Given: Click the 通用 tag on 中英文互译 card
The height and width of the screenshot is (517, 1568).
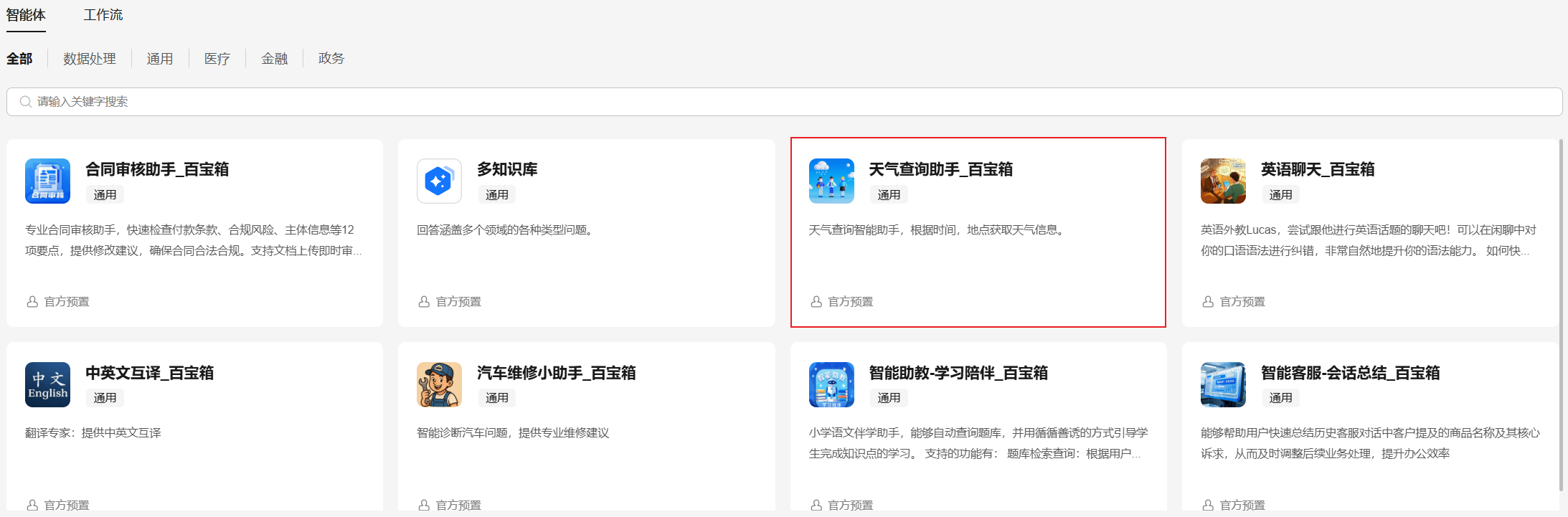Looking at the screenshot, I should click(105, 398).
